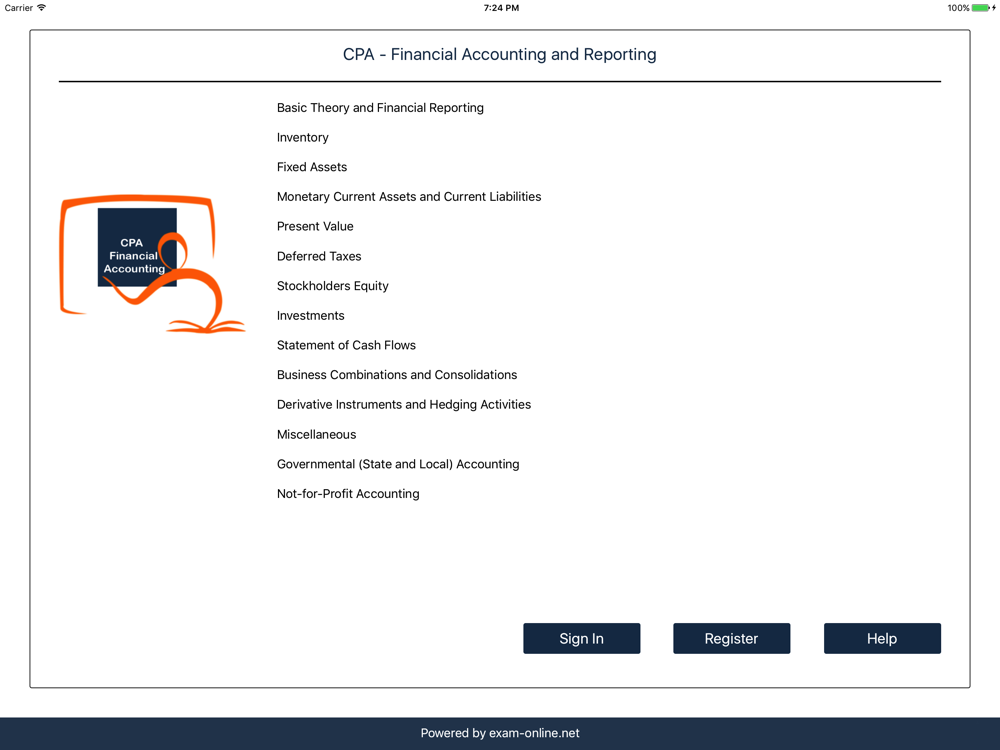1000x750 pixels.
Task: Tap the battery icon in status bar
Action: (x=981, y=8)
